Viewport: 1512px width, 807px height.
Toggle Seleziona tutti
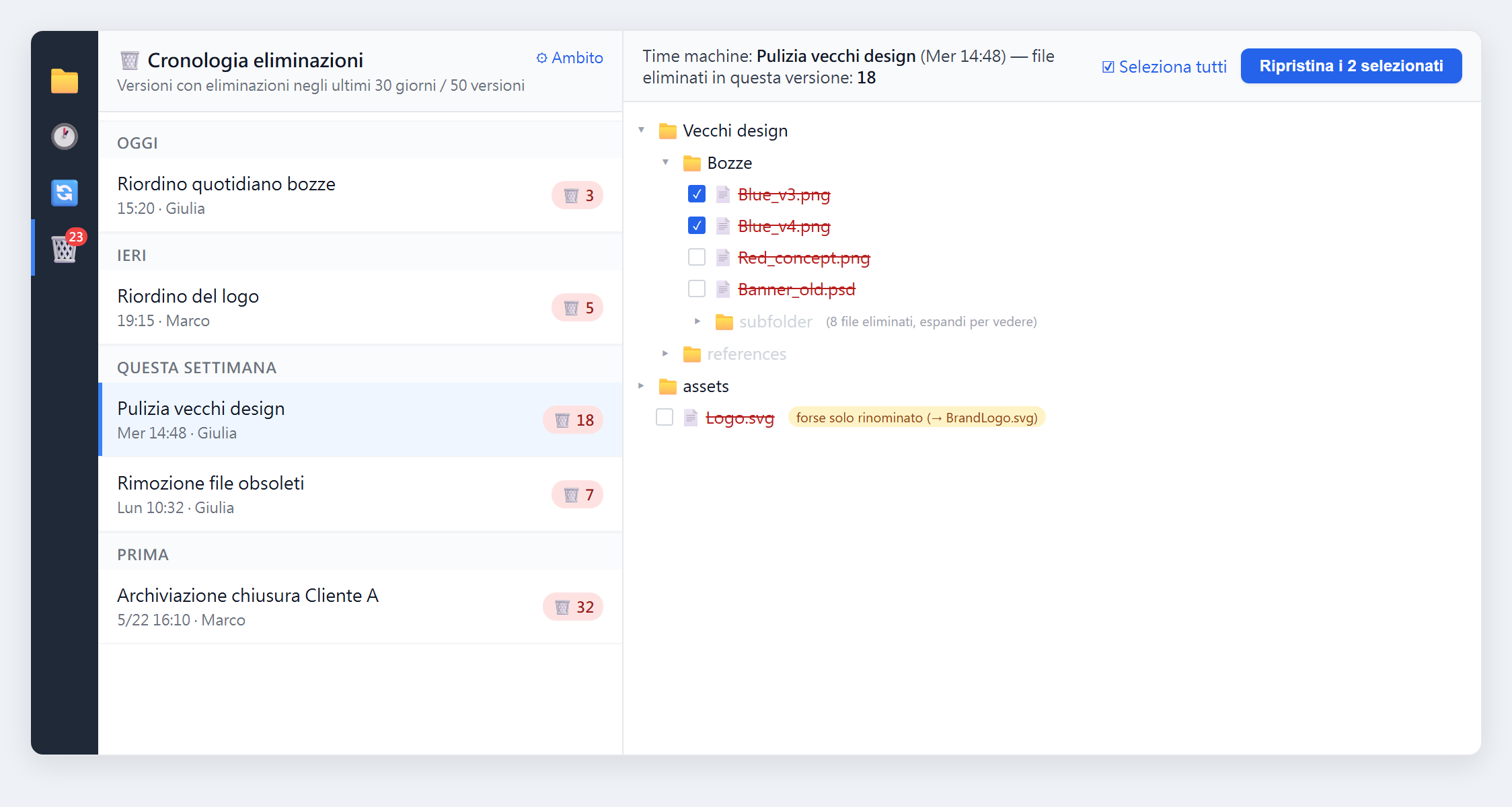1164,67
